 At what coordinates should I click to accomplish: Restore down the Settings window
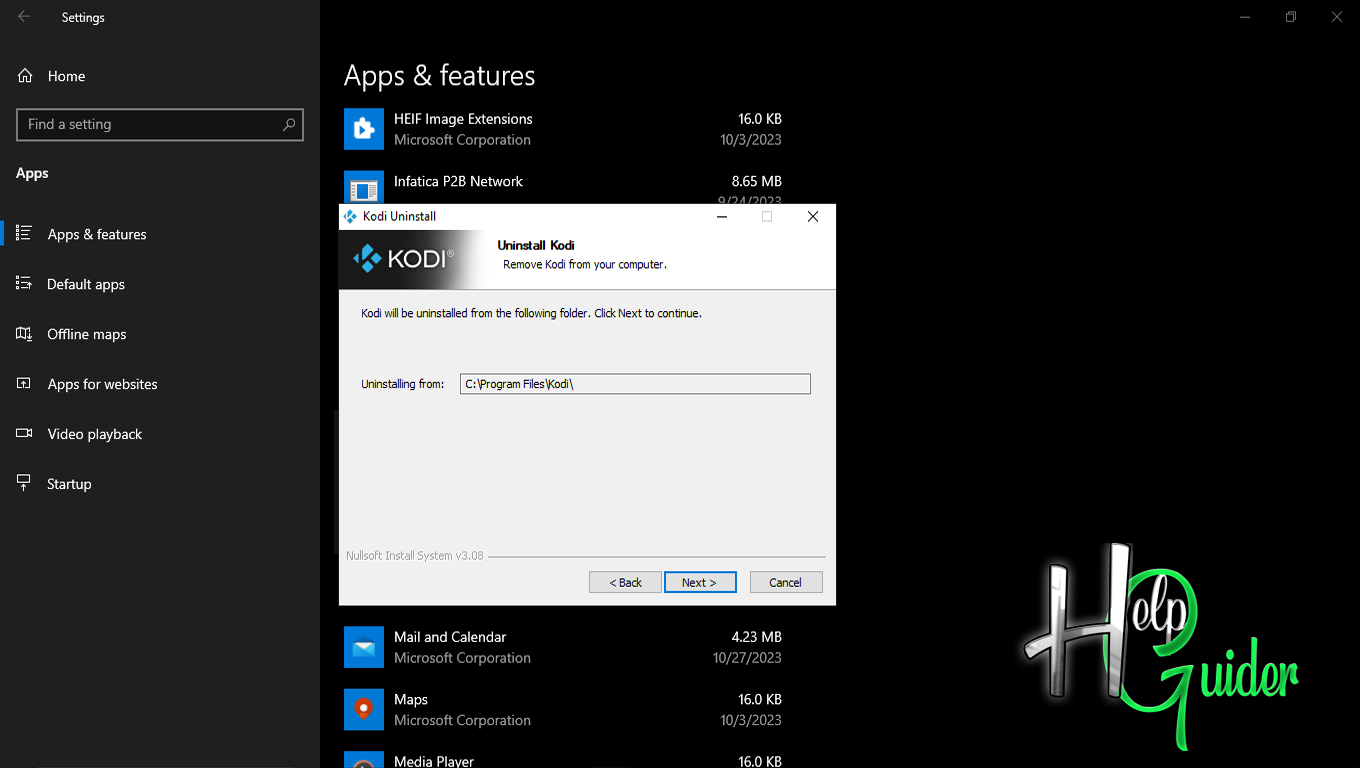[1291, 17]
